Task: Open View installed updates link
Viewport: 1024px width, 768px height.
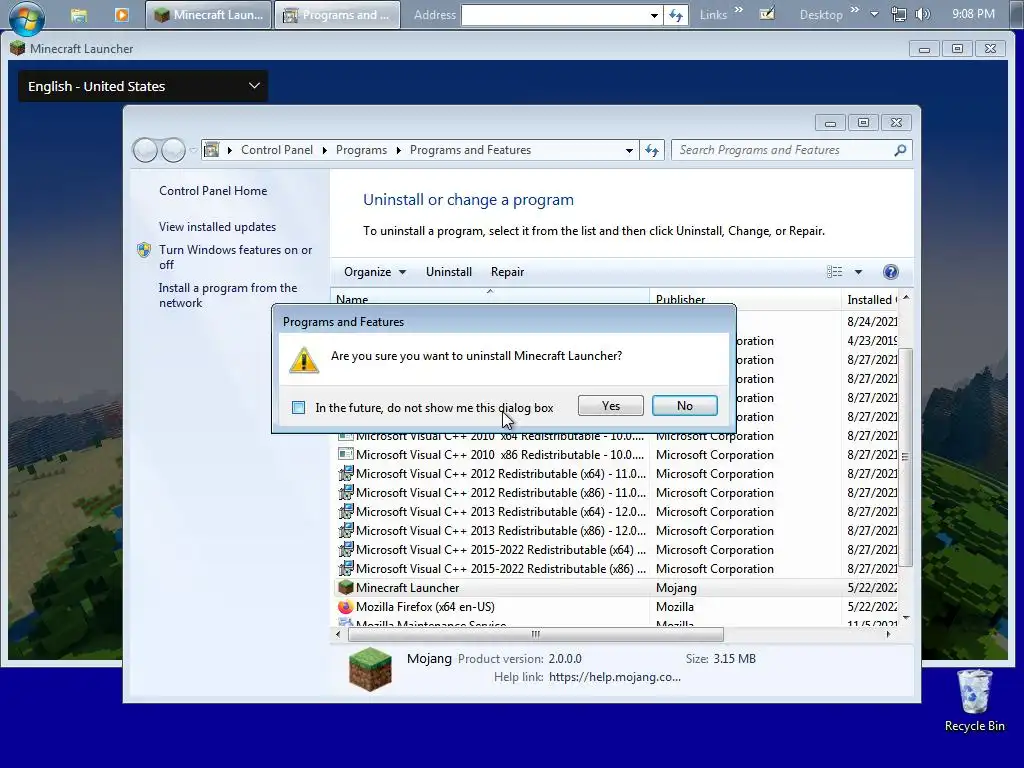Action: pos(217,227)
